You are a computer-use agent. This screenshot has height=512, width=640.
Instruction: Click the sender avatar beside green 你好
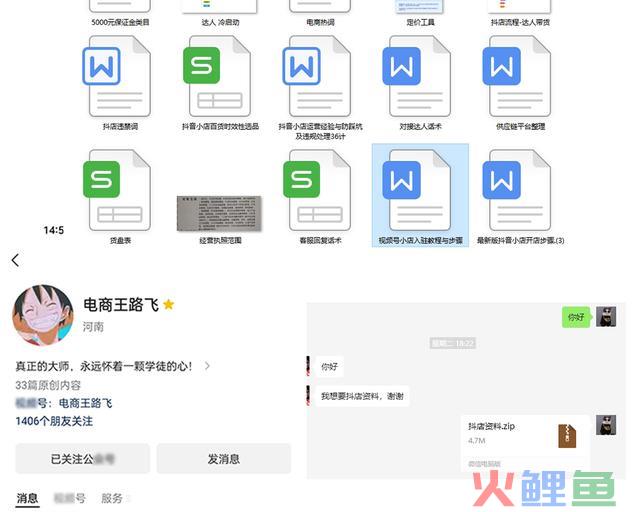606,317
